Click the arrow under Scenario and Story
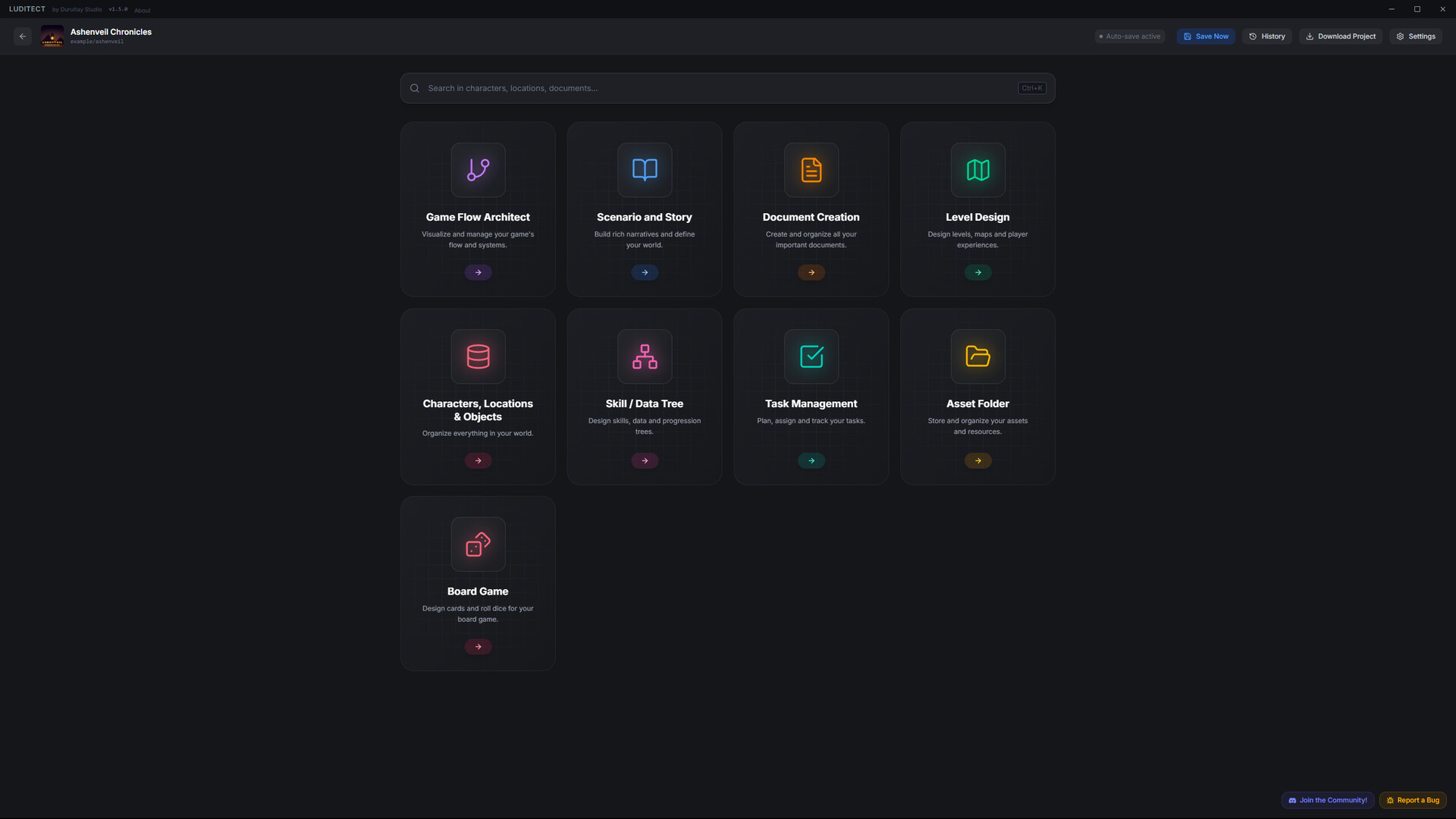The height and width of the screenshot is (819, 1456). [645, 272]
